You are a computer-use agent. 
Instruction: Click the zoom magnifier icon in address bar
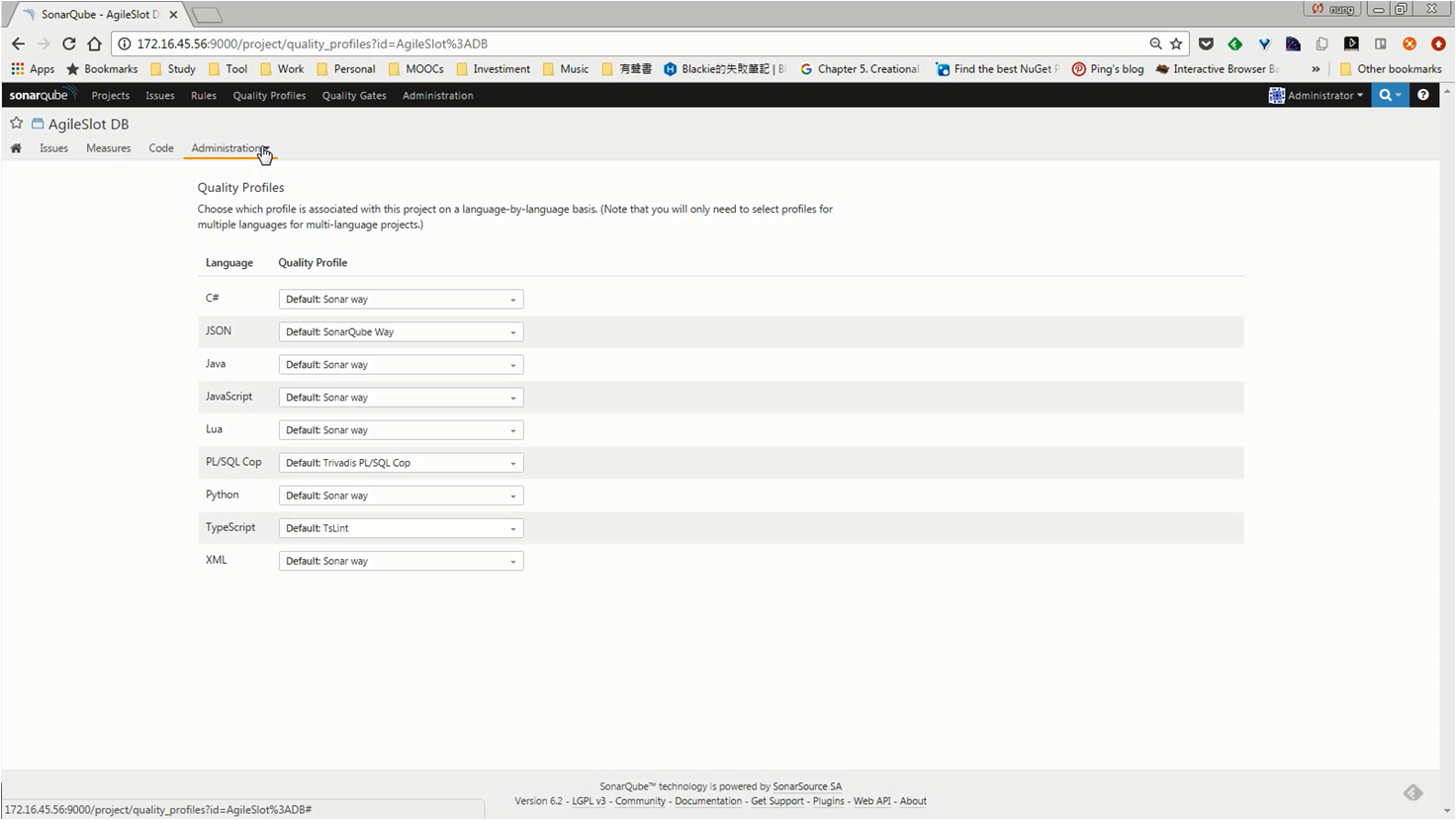(x=1155, y=44)
